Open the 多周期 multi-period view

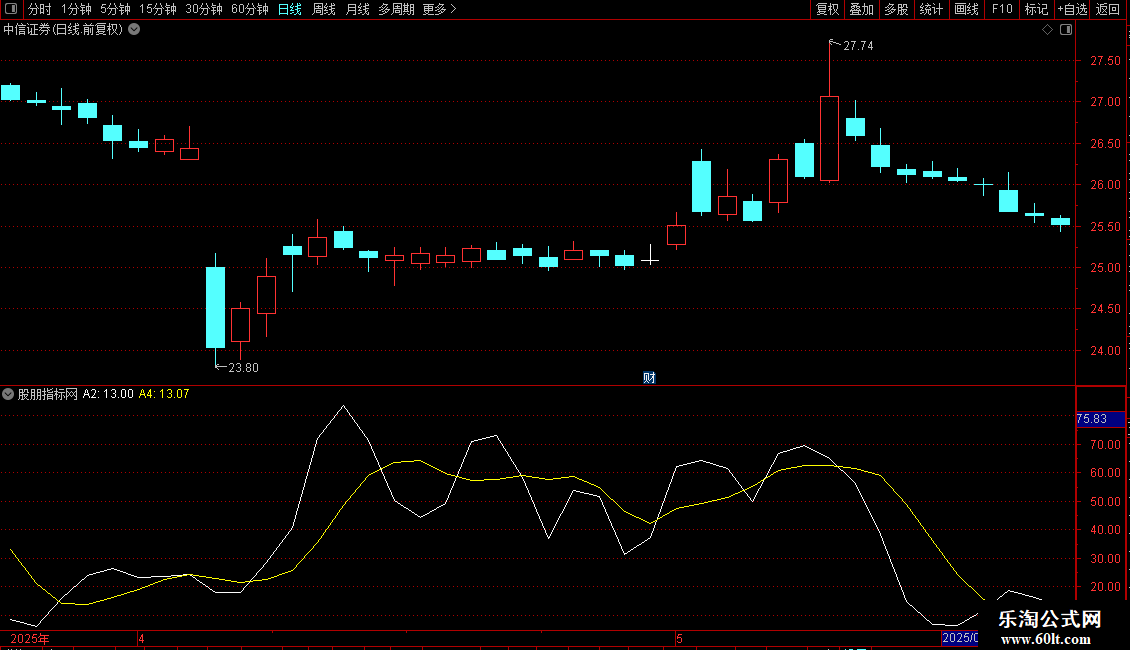[396, 9]
